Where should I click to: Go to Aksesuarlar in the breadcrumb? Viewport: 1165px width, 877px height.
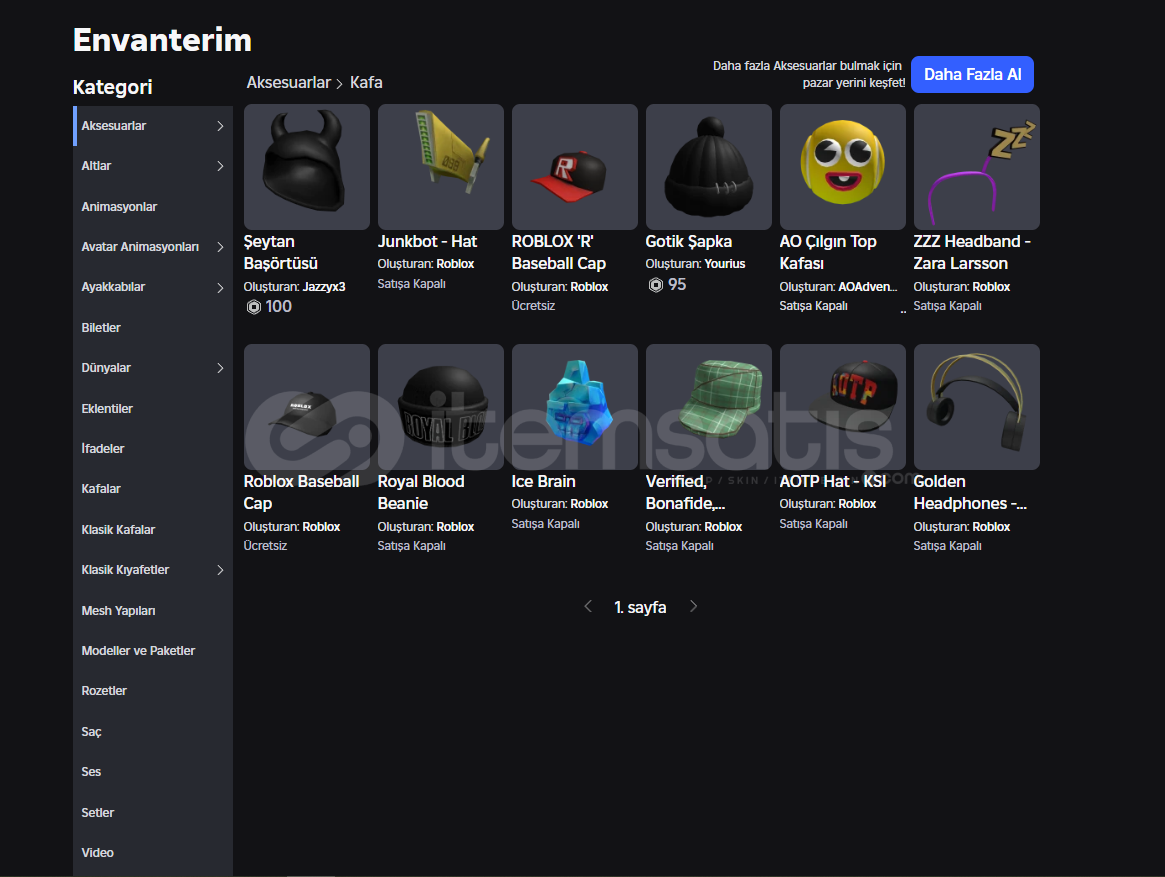pyautogui.click(x=288, y=82)
